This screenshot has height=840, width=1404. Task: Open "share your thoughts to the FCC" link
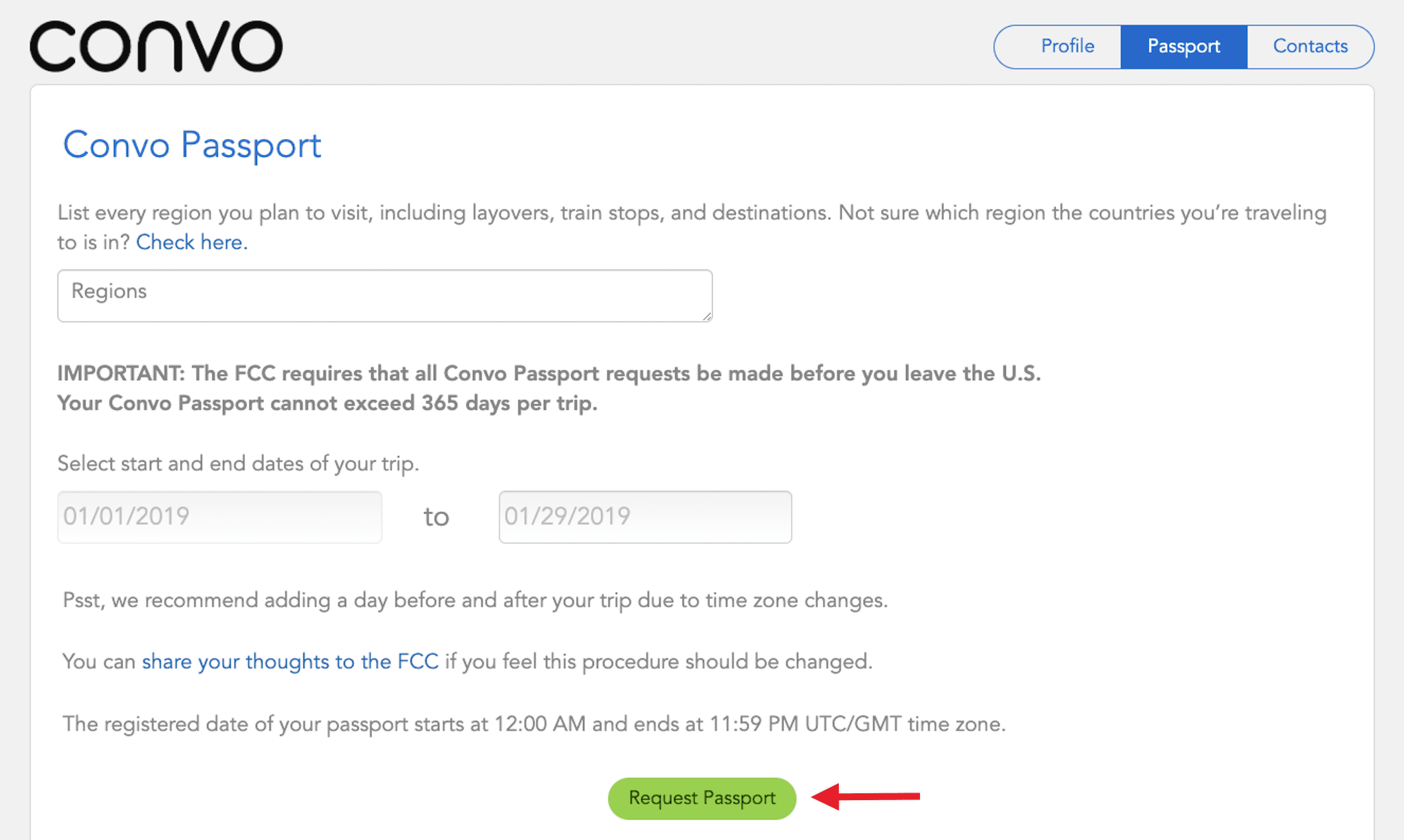coord(289,661)
